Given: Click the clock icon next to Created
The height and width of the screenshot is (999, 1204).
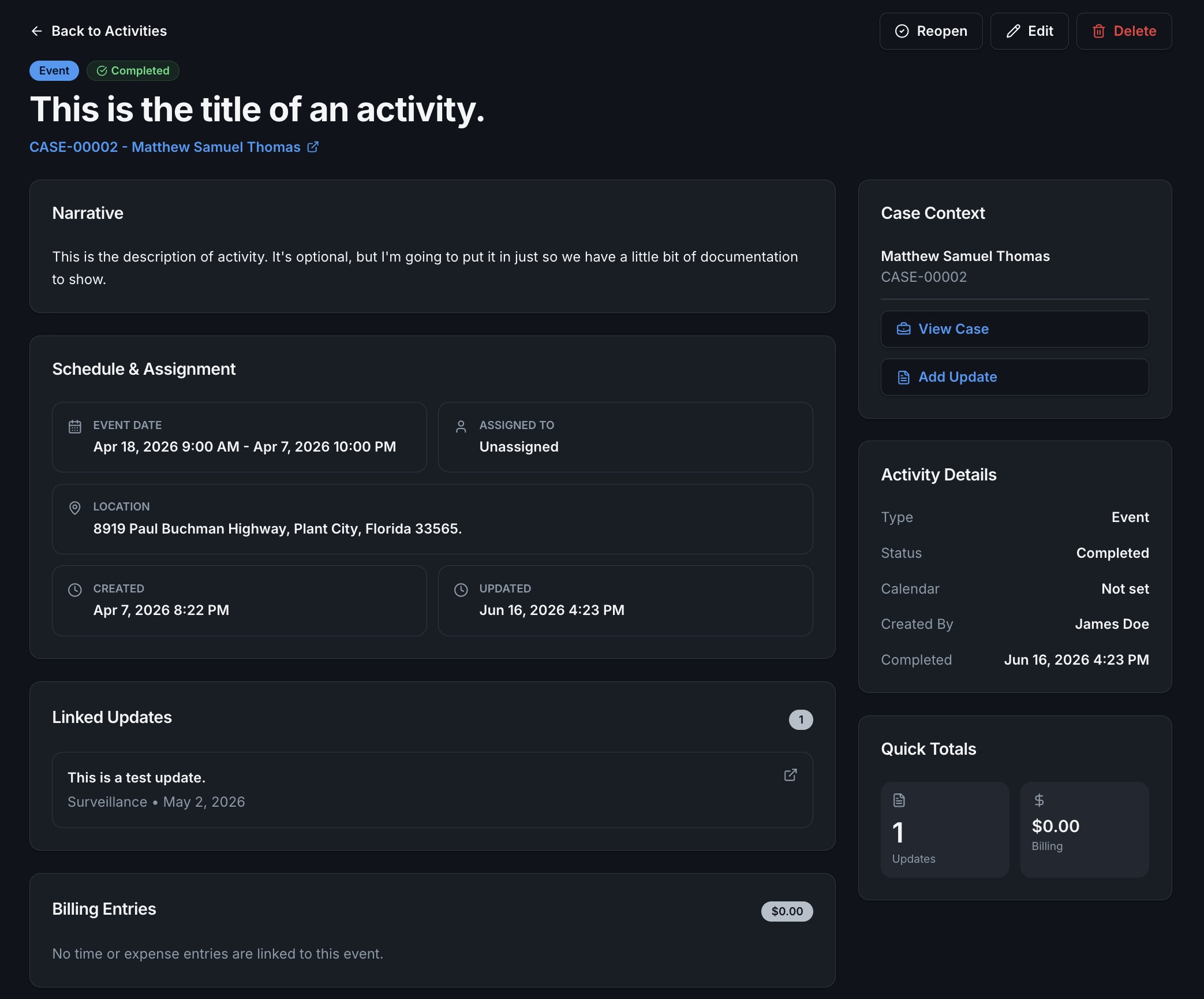Looking at the screenshot, I should (x=75, y=590).
